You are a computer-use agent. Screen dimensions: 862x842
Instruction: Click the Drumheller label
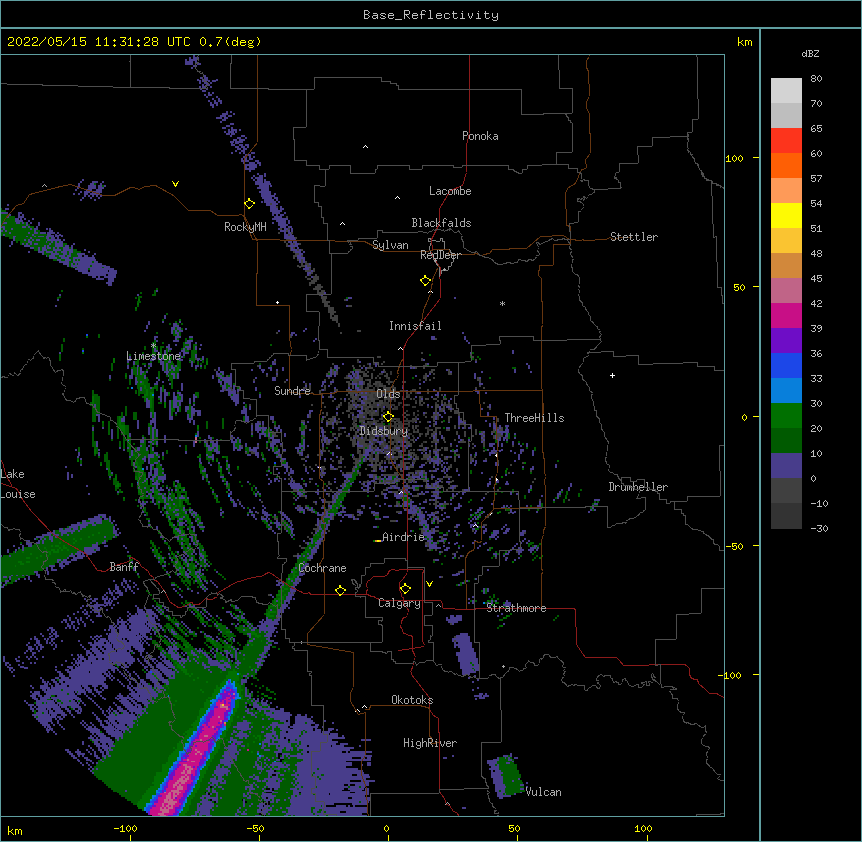click(x=638, y=487)
